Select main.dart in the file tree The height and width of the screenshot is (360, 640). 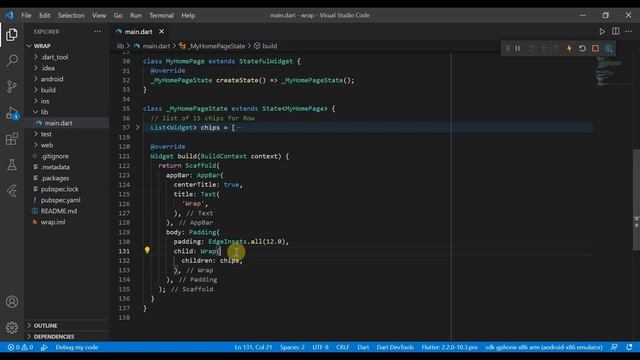click(x=58, y=123)
